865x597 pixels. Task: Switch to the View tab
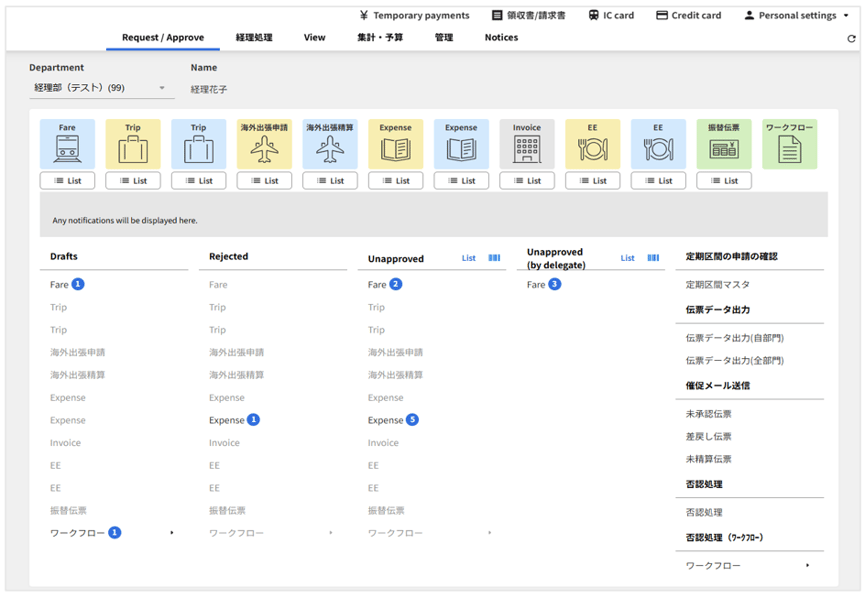tap(314, 38)
